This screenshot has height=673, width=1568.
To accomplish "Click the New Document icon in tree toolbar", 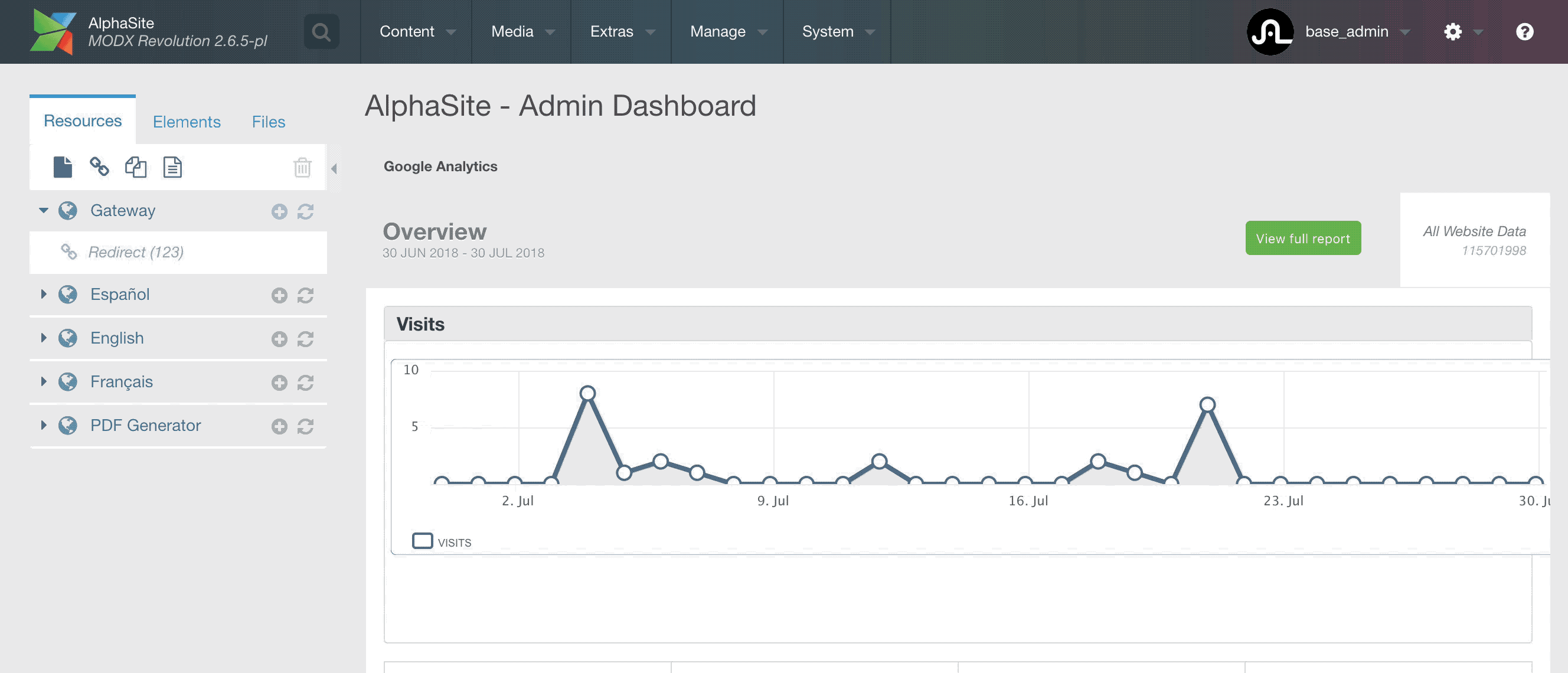I will (62, 166).
